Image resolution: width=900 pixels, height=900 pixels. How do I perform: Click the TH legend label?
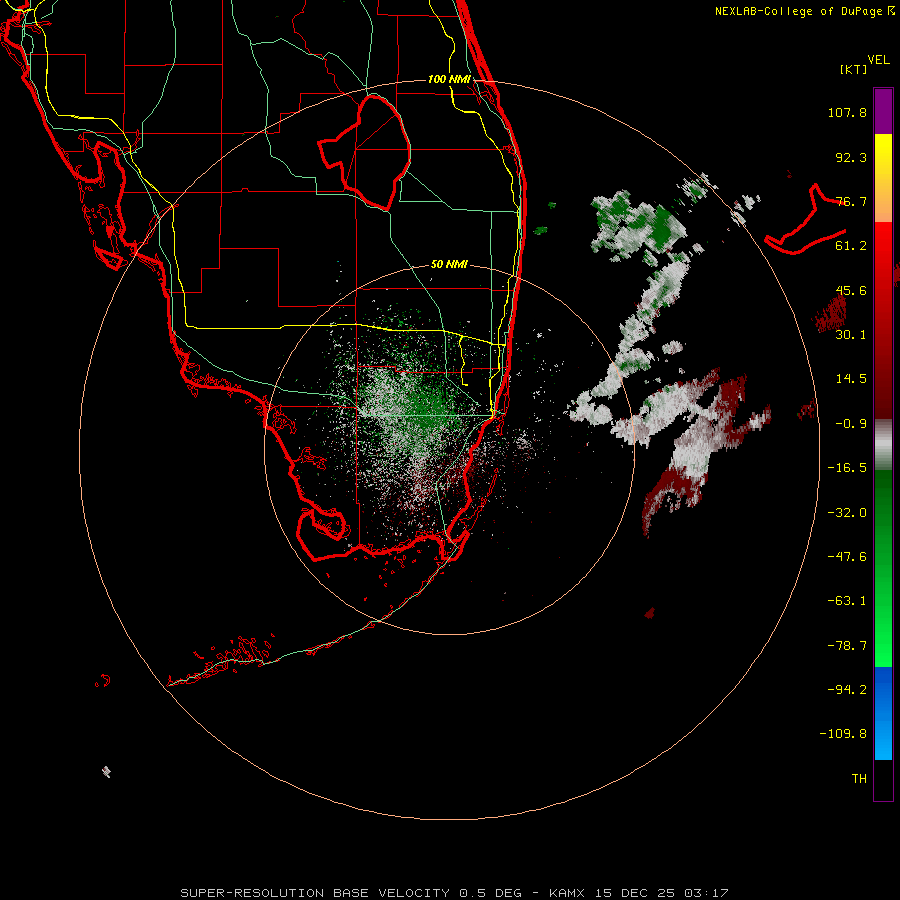859,779
